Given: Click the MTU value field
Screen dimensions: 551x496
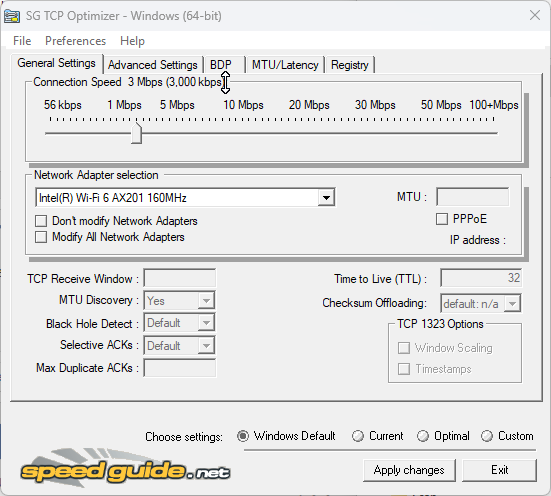Looking at the screenshot, I should [472, 197].
